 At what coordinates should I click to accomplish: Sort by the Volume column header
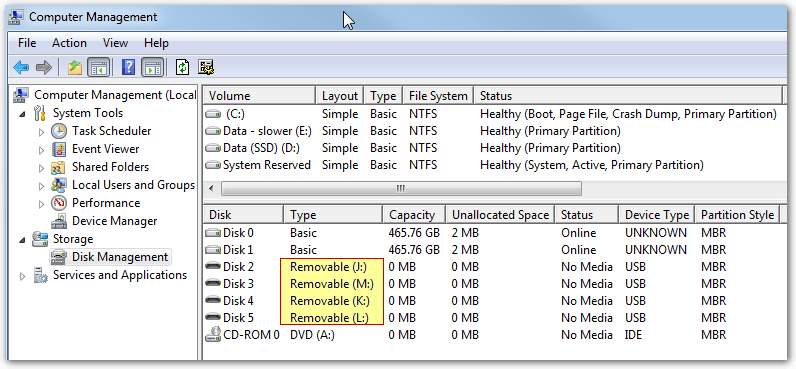click(x=259, y=96)
